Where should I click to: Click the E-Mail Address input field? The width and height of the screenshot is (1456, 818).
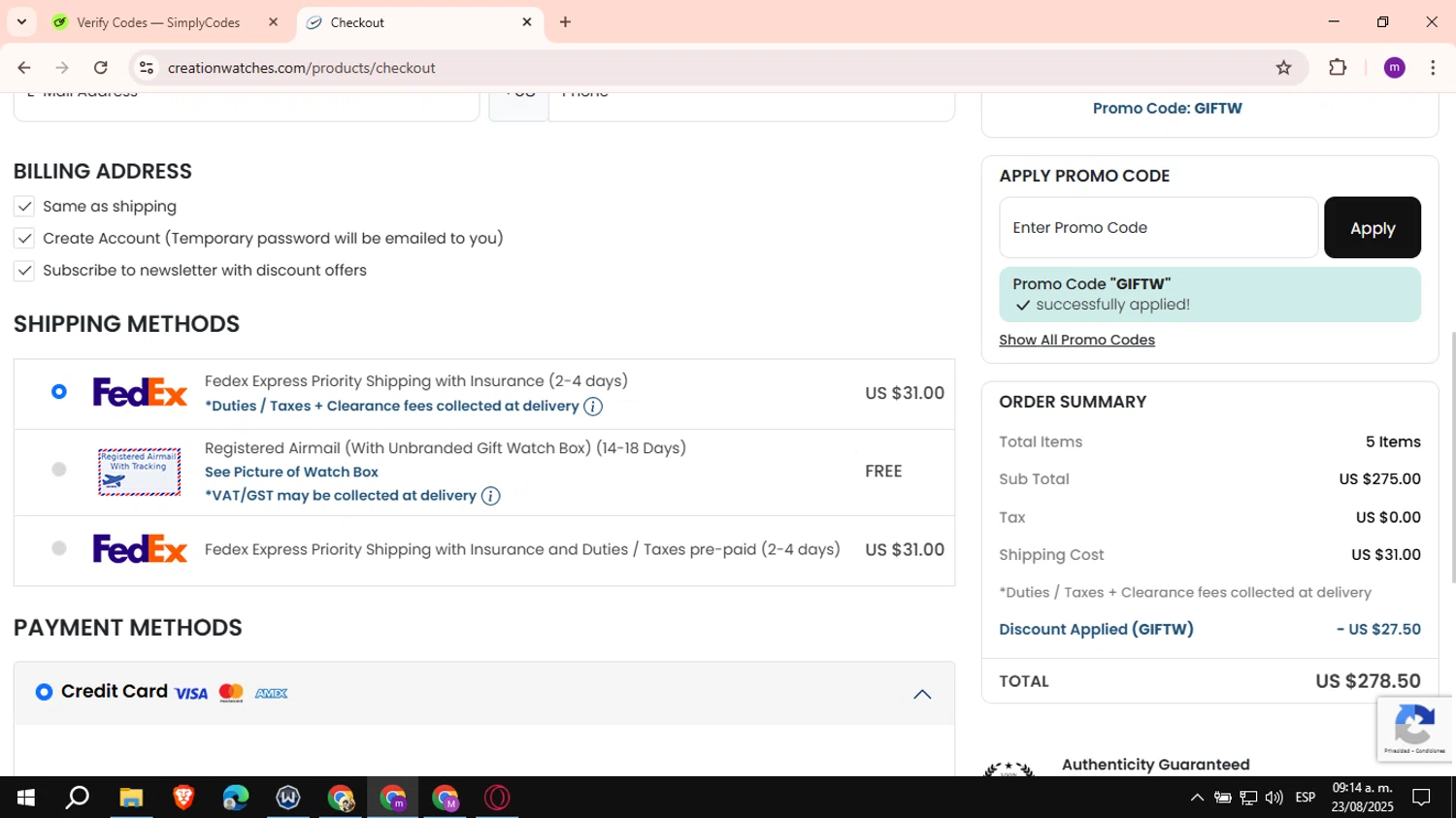click(247, 105)
